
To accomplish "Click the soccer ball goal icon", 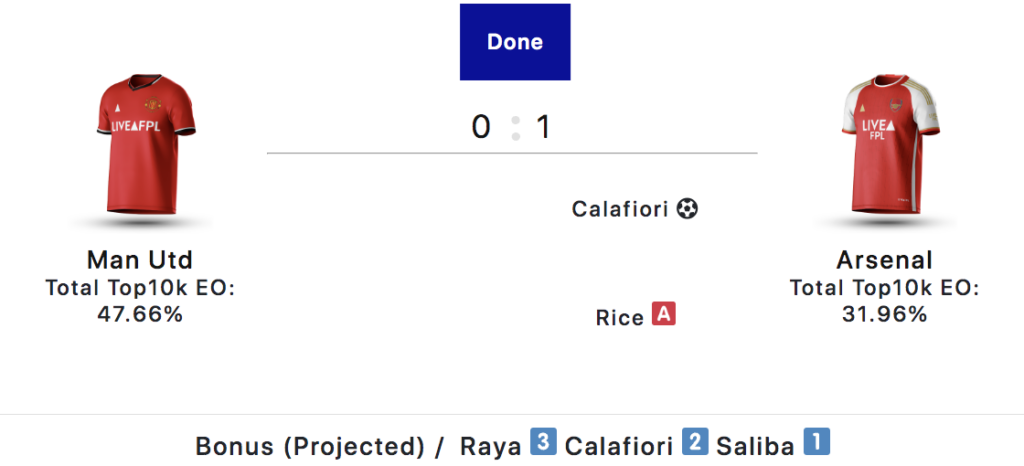I will point(687,209).
